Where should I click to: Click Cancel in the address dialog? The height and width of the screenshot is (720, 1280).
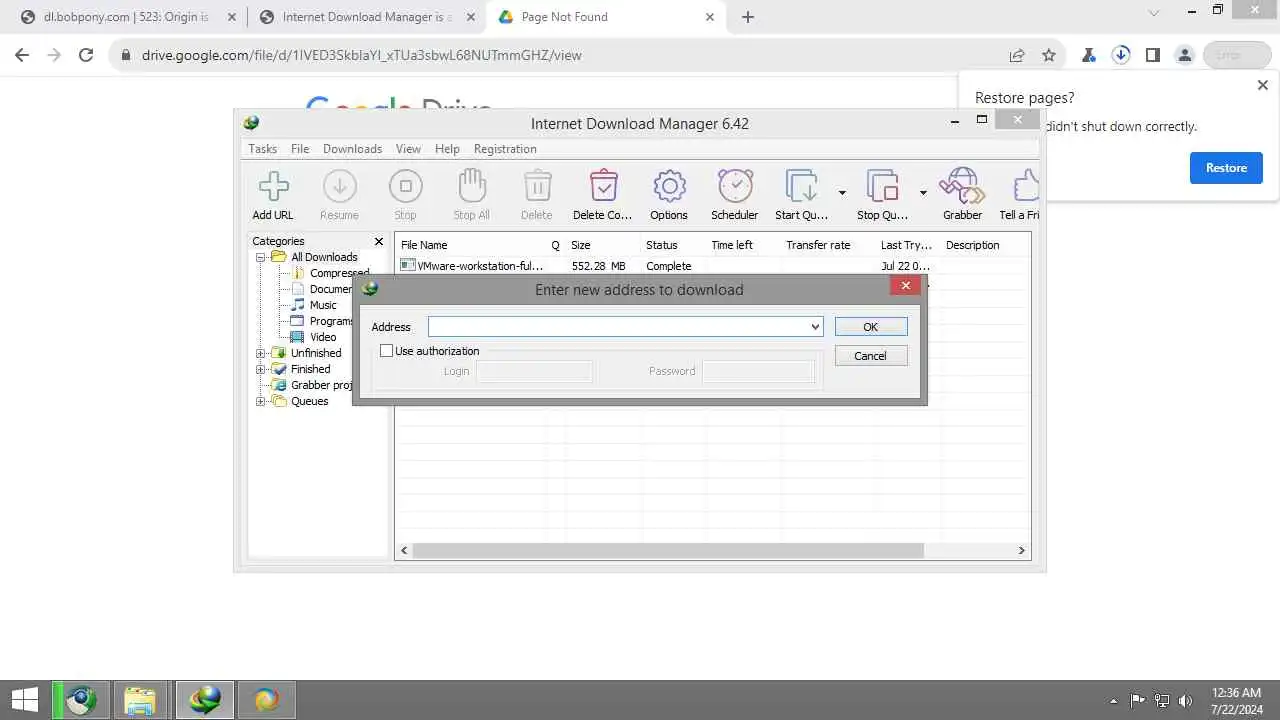point(870,356)
